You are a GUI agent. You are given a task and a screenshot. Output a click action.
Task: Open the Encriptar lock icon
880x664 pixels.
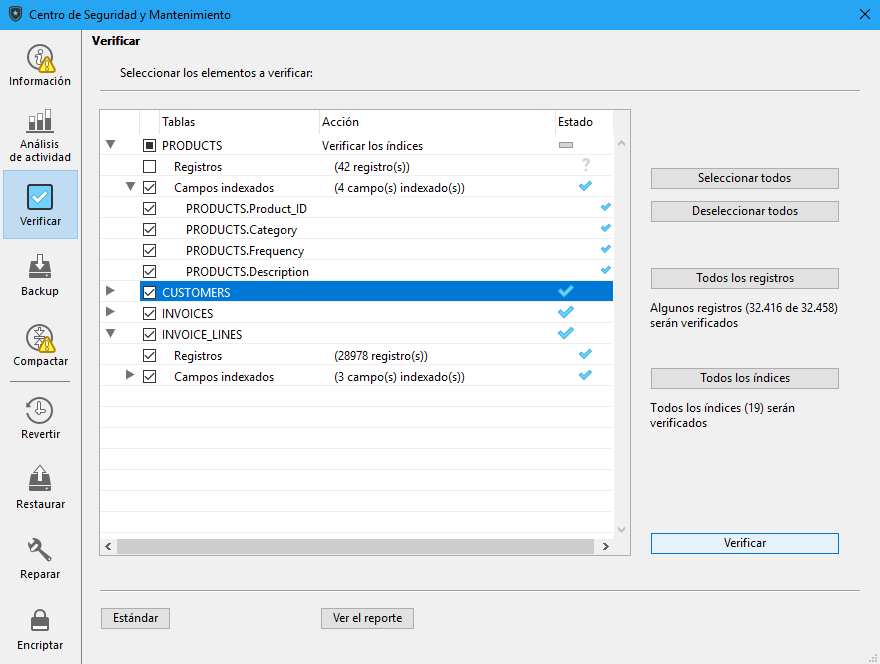point(40,628)
